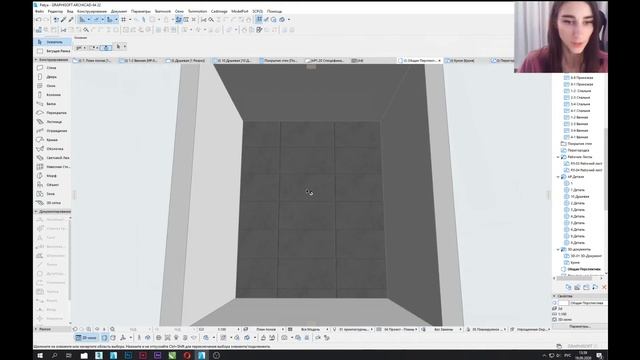Click the Undo arrow in top toolbar
Viewport: 640px width, 360px height.
tap(38, 20)
